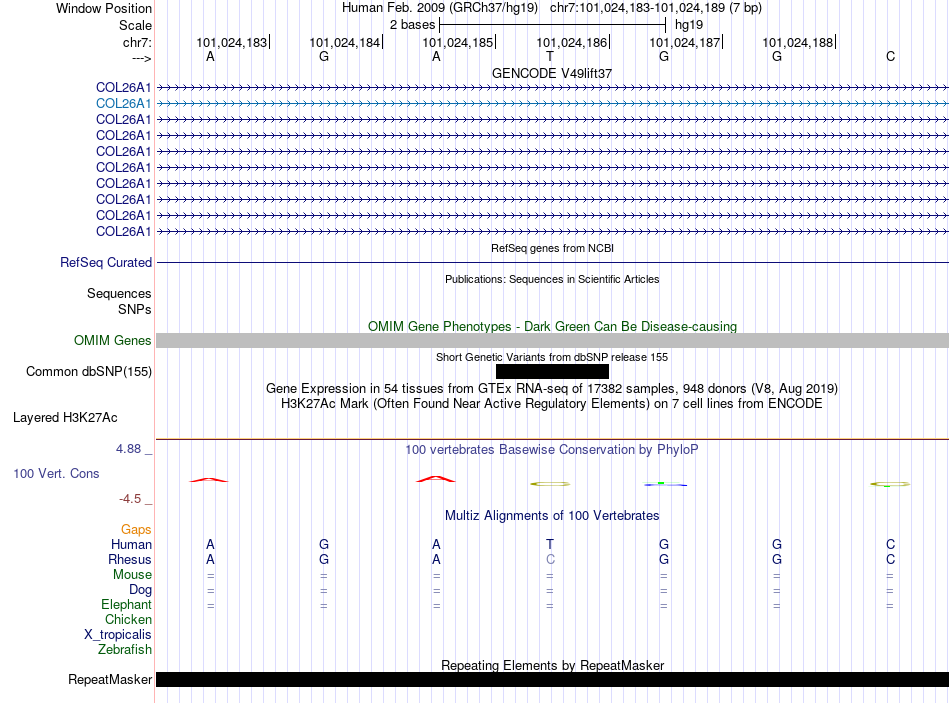Click the X_tropicalis species label
The height and width of the screenshot is (703, 950).
click(x=118, y=635)
